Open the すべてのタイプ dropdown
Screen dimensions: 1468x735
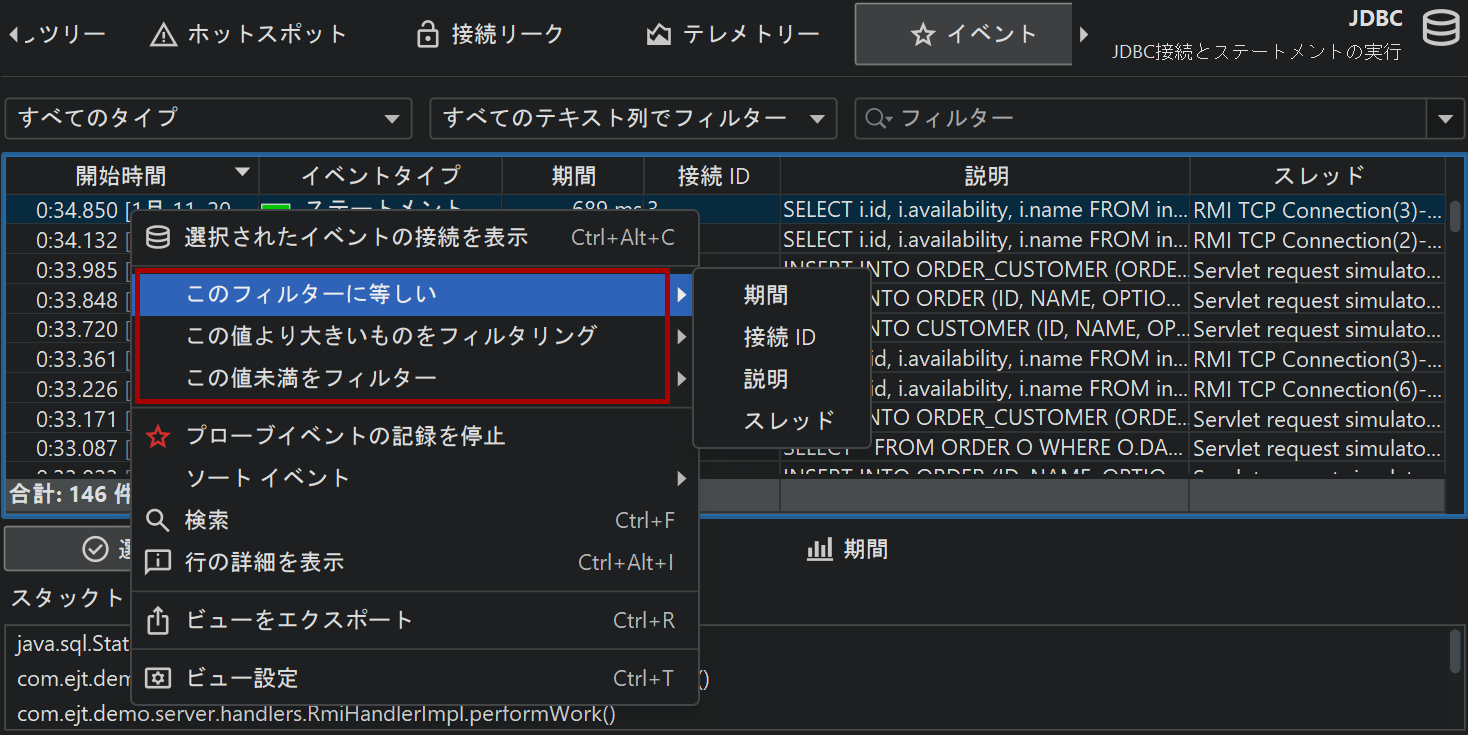tap(208, 119)
